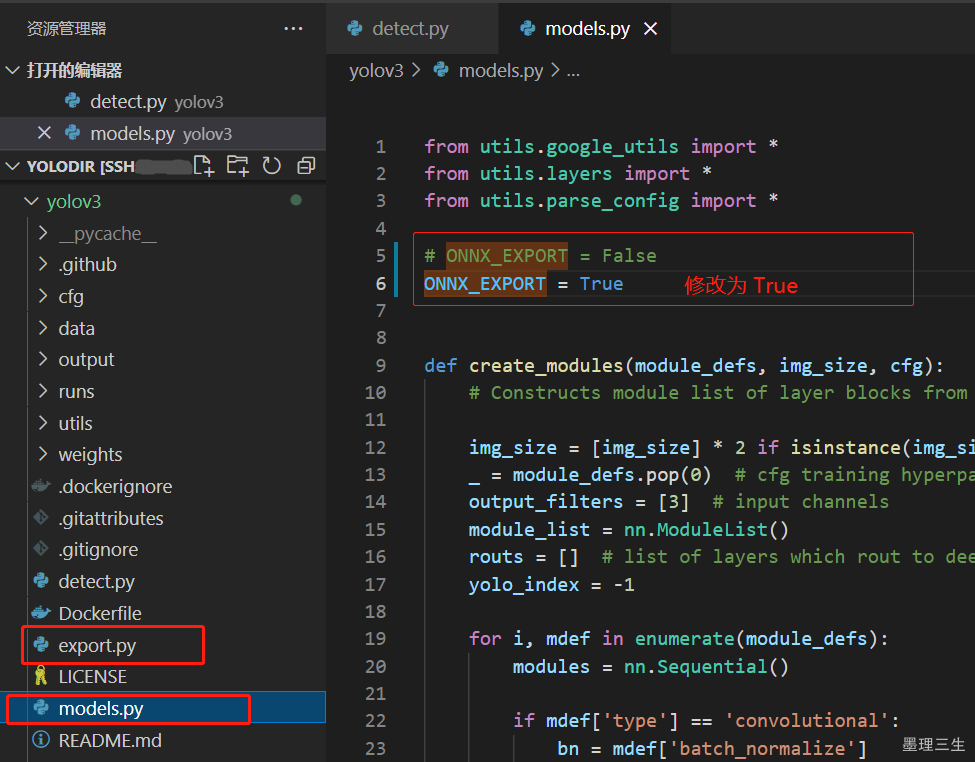Open export.py in the file tree

(x=97, y=646)
